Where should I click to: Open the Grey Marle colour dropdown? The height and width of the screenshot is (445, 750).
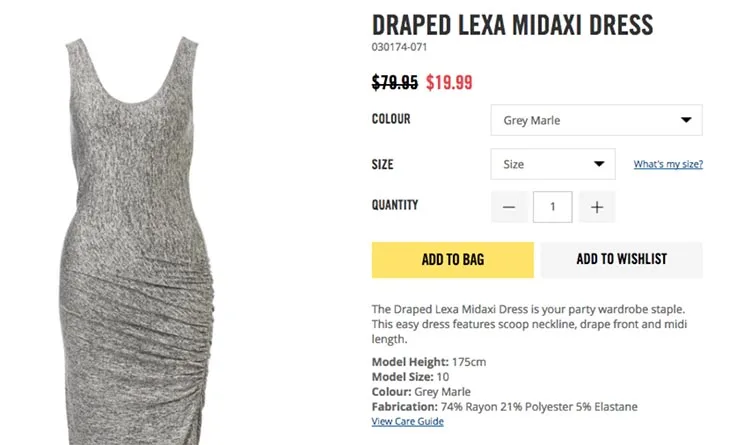coord(596,120)
